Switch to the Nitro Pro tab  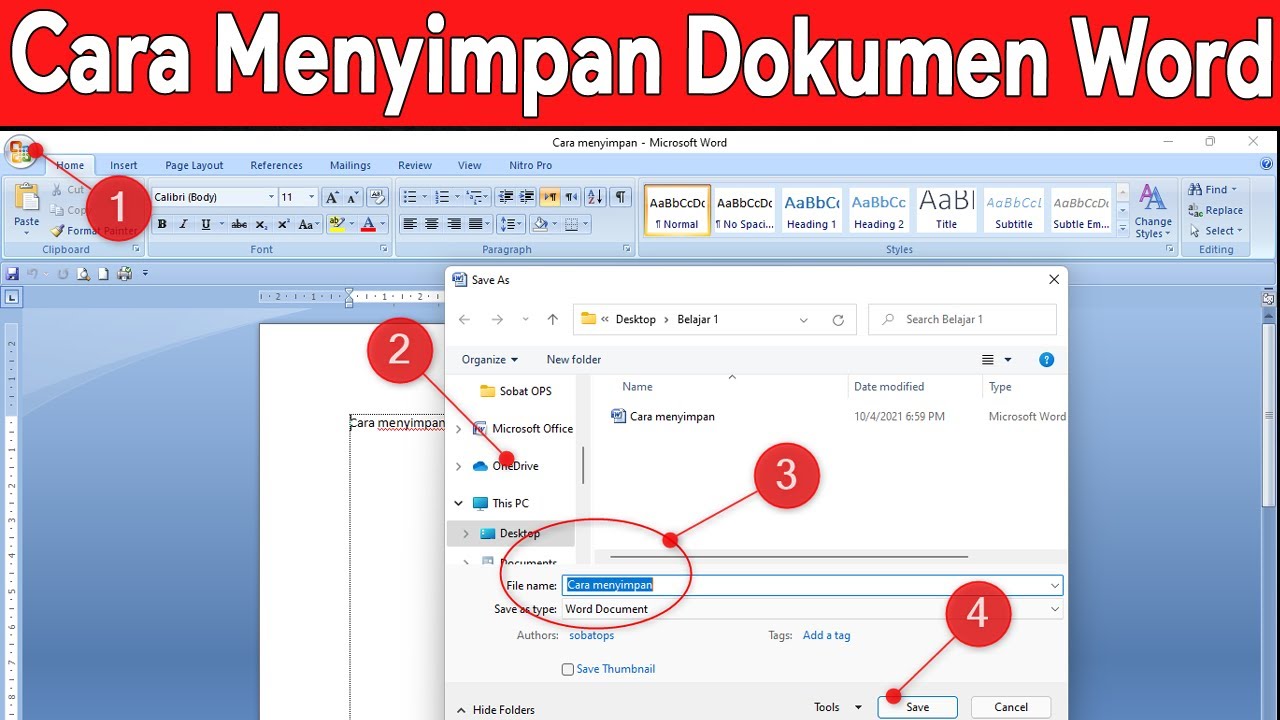click(530, 165)
